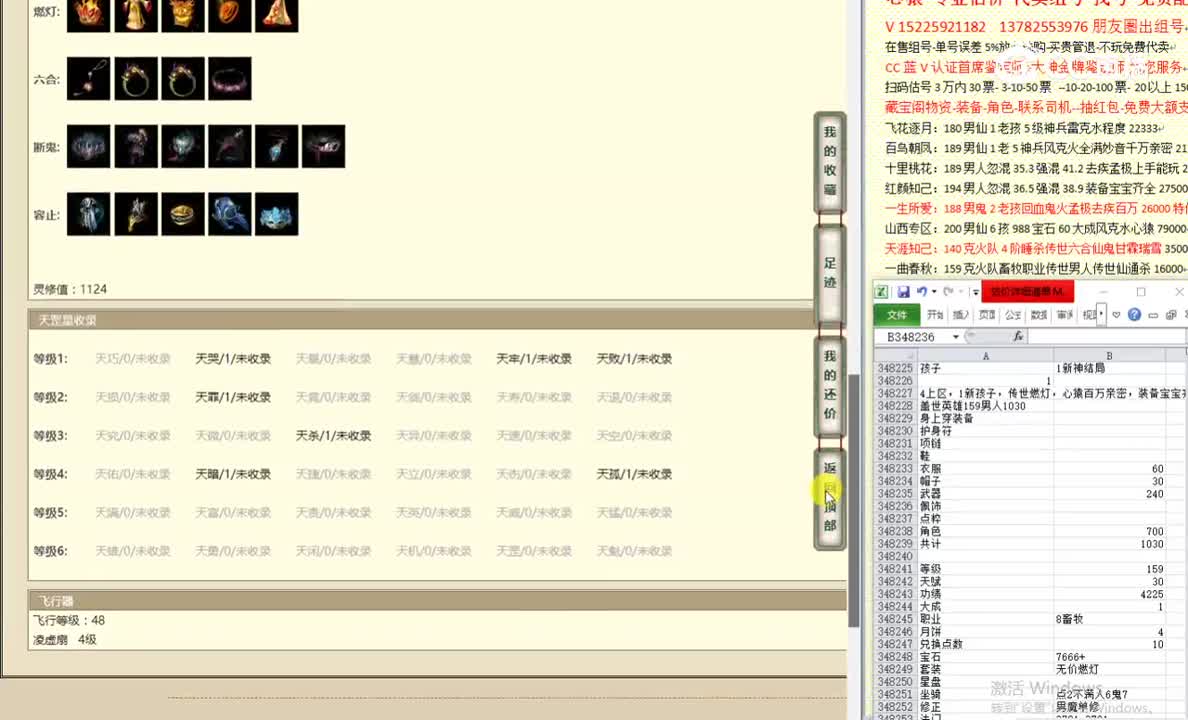Select the first item icon in the 燃灯 row

(x=88, y=15)
